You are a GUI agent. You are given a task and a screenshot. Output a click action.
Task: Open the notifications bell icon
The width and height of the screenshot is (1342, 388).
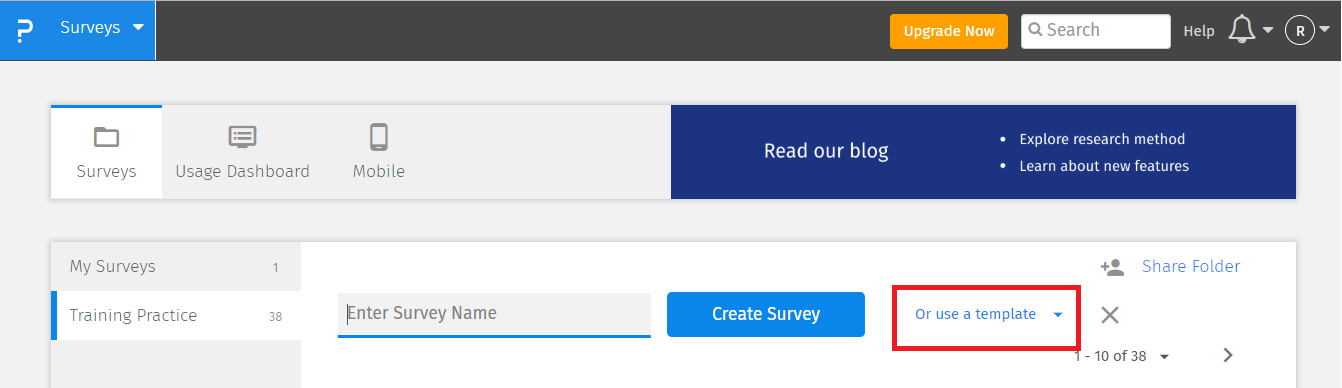(1241, 30)
